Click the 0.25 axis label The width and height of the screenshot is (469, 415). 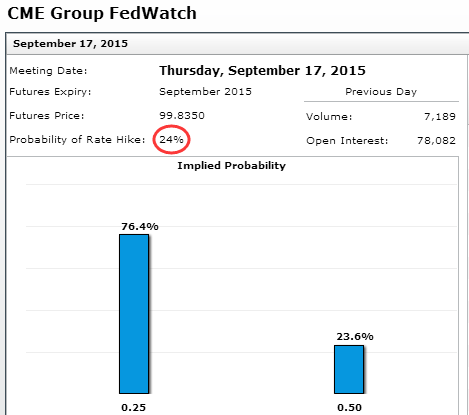133,408
